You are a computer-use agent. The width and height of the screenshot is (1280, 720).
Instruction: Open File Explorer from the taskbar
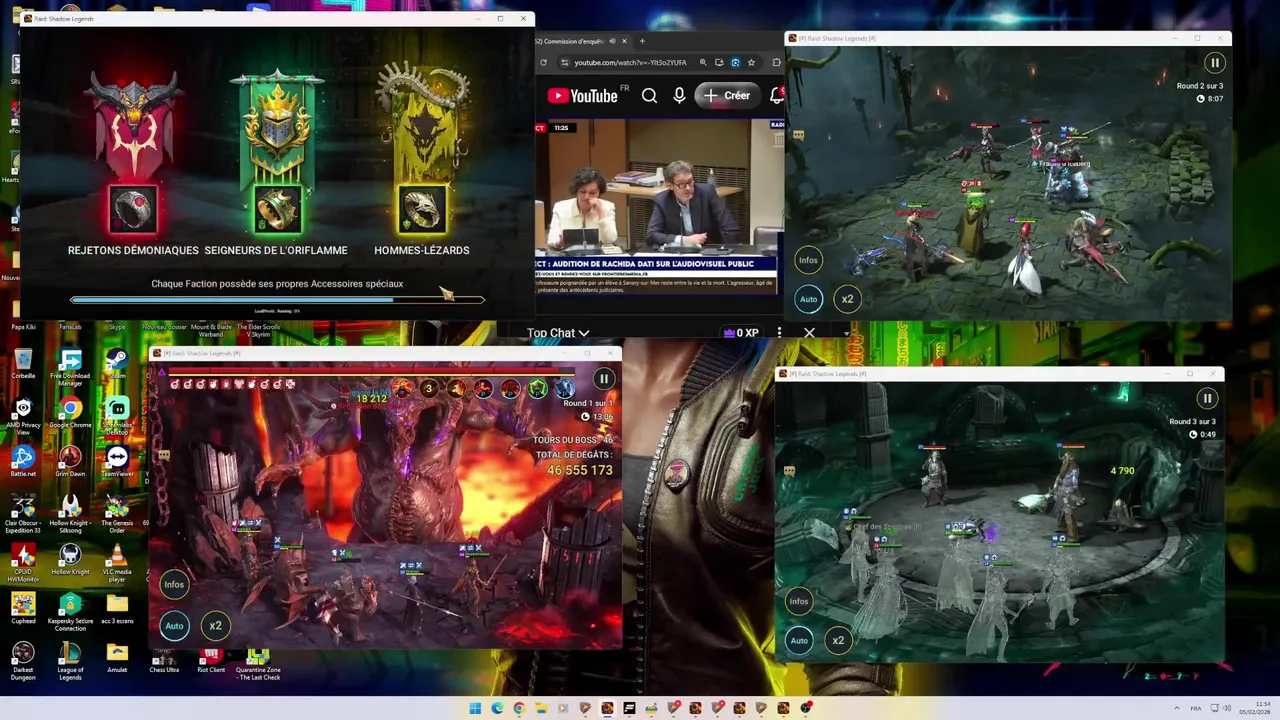tap(541, 708)
